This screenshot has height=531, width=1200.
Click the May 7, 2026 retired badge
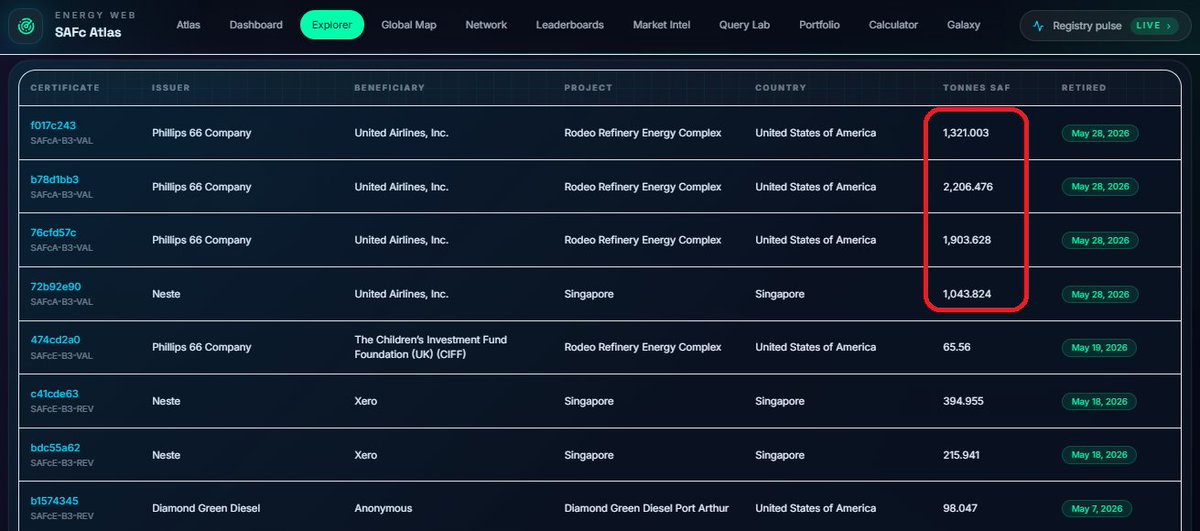(x=1097, y=508)
